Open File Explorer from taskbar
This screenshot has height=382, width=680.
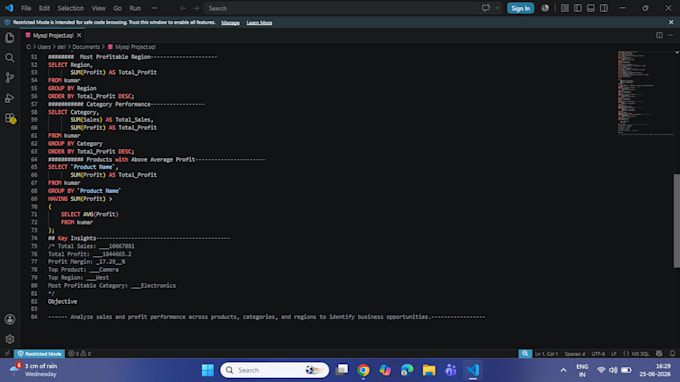(429, 370)
